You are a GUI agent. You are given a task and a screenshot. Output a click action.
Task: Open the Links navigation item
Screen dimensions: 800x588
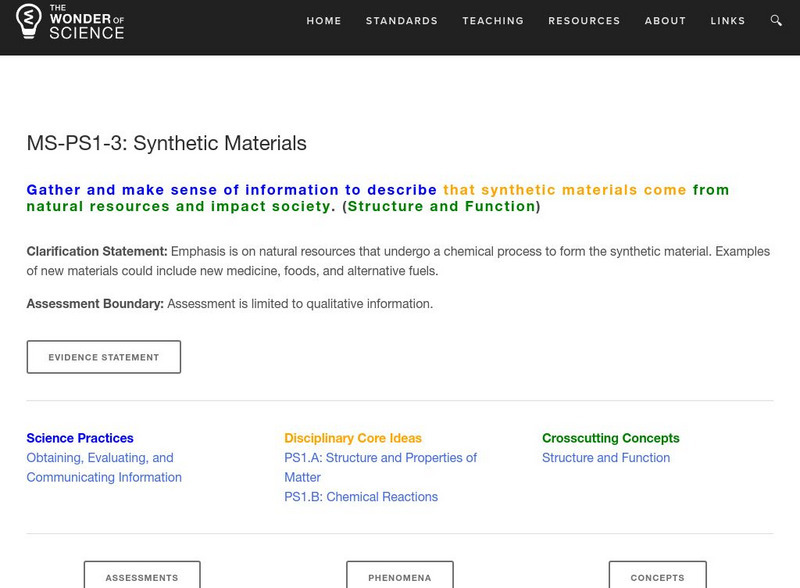point(727,21)
